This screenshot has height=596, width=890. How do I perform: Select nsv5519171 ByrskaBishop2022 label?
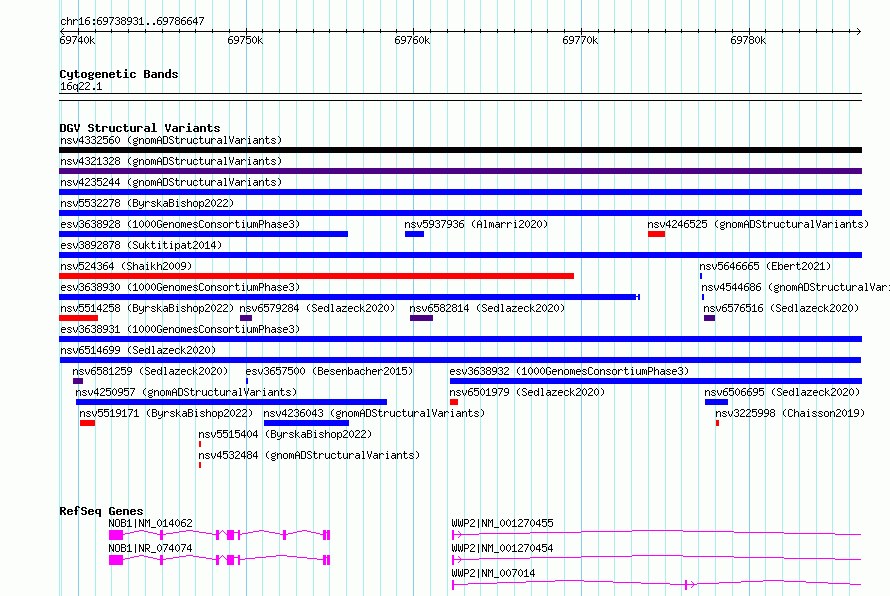click(166, 413)
